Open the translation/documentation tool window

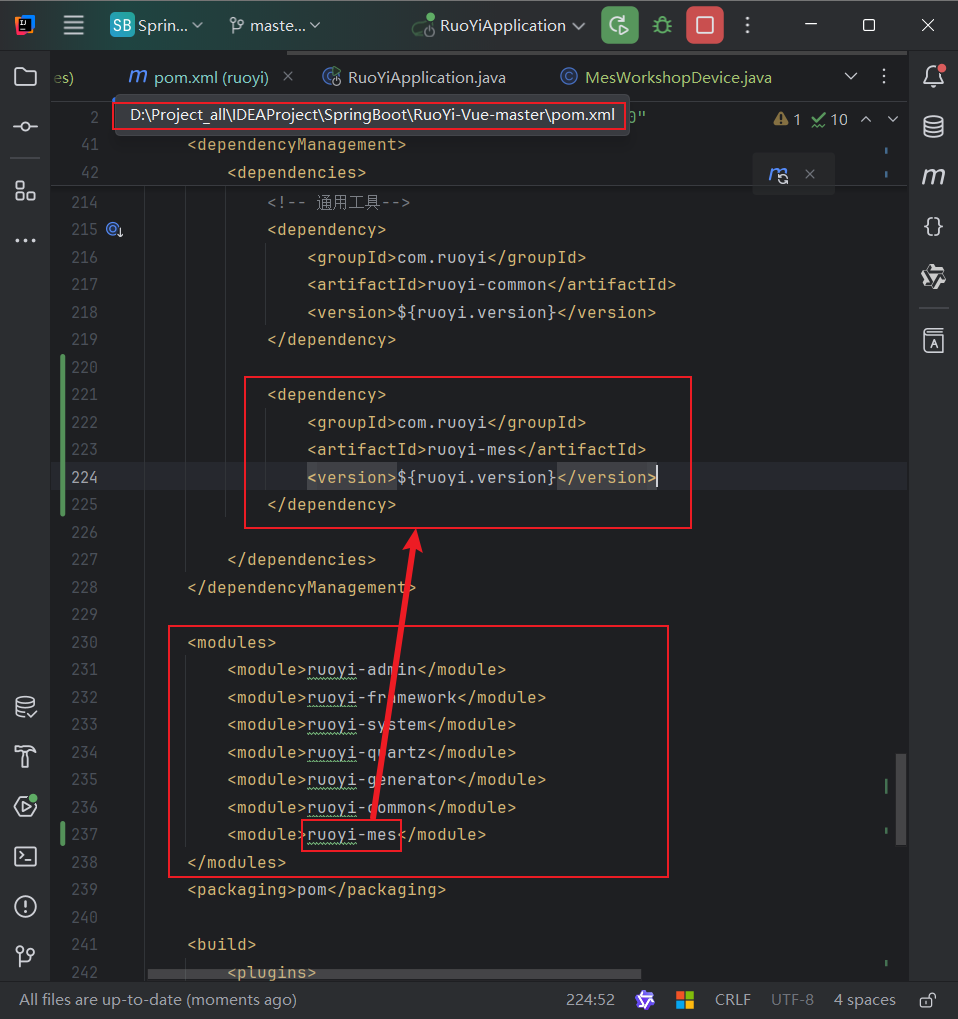(x=933, y=341)
